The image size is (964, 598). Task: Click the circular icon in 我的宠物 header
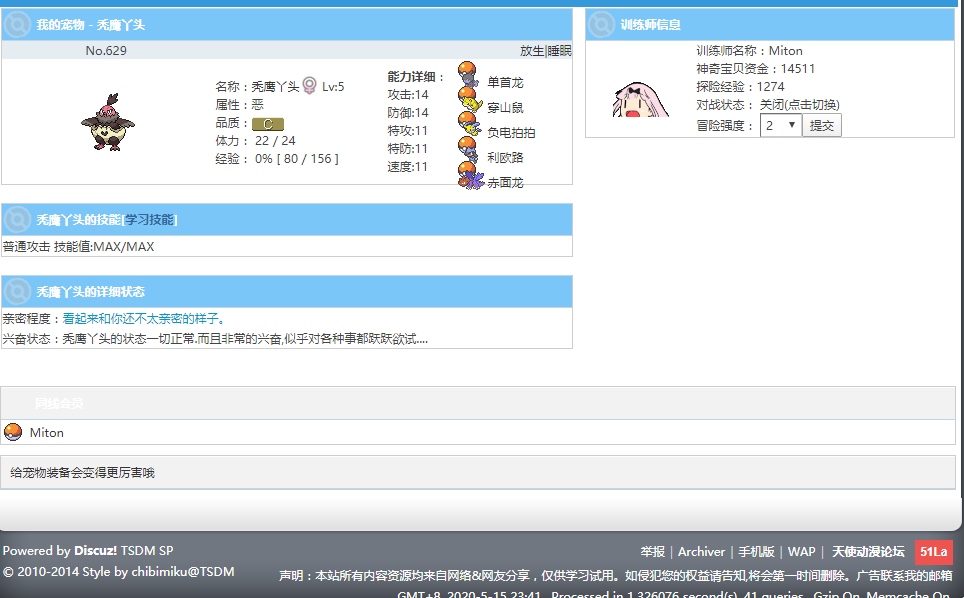click(17, 25)
